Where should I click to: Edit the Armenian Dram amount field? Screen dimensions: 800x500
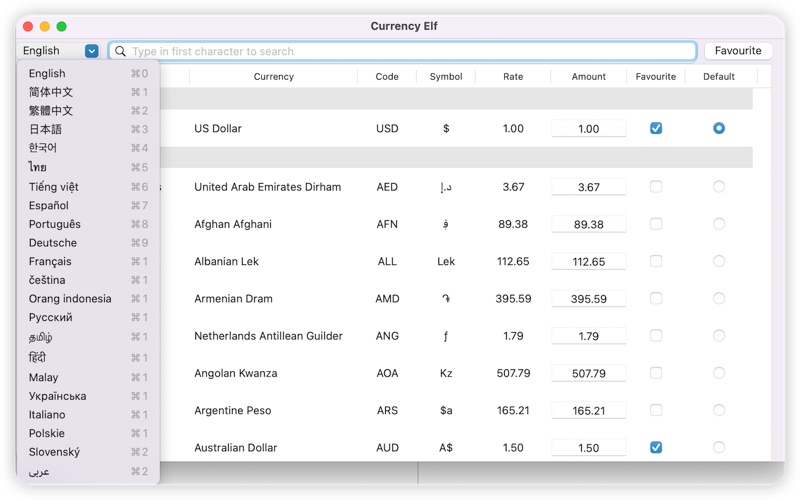pos(588,299)
